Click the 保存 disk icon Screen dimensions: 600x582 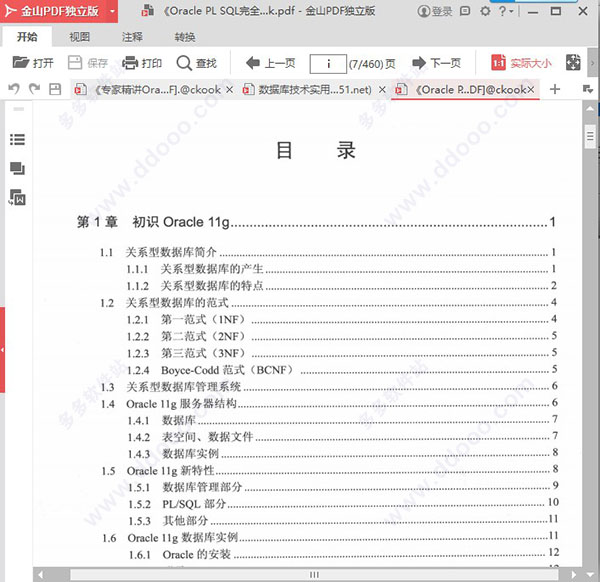(x=75, y=62)
